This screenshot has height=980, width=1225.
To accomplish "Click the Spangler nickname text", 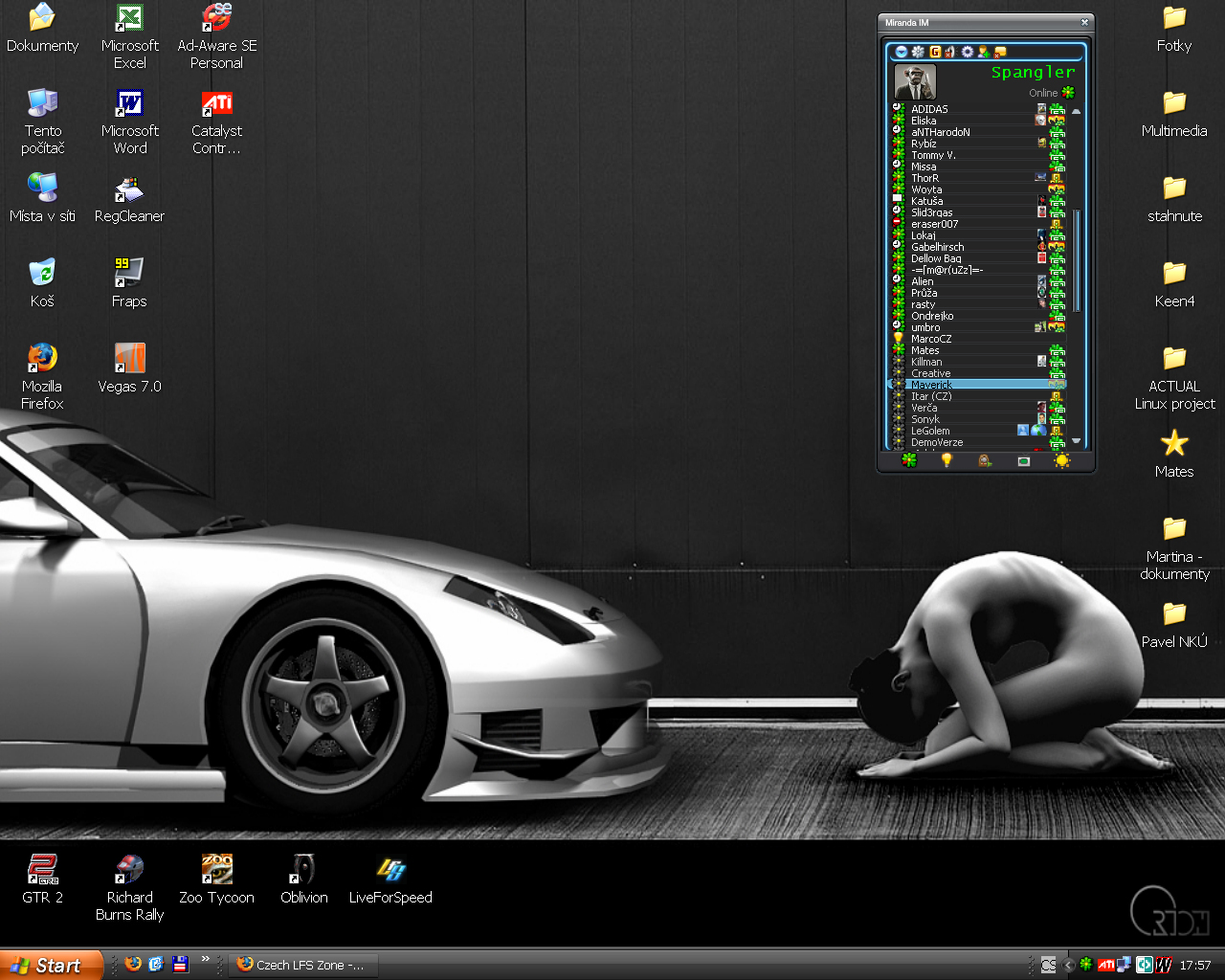I will [1034, 72].
